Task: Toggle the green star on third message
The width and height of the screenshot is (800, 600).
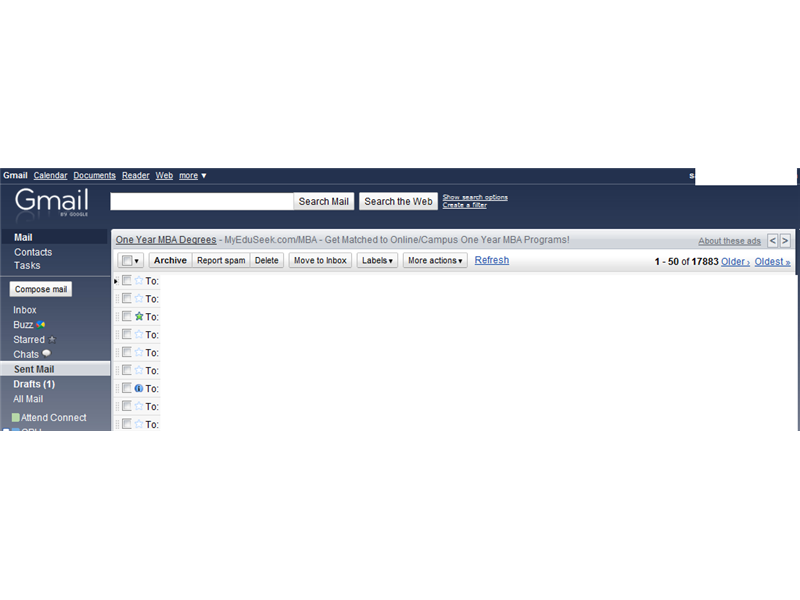Action: [x=139, y=316]
